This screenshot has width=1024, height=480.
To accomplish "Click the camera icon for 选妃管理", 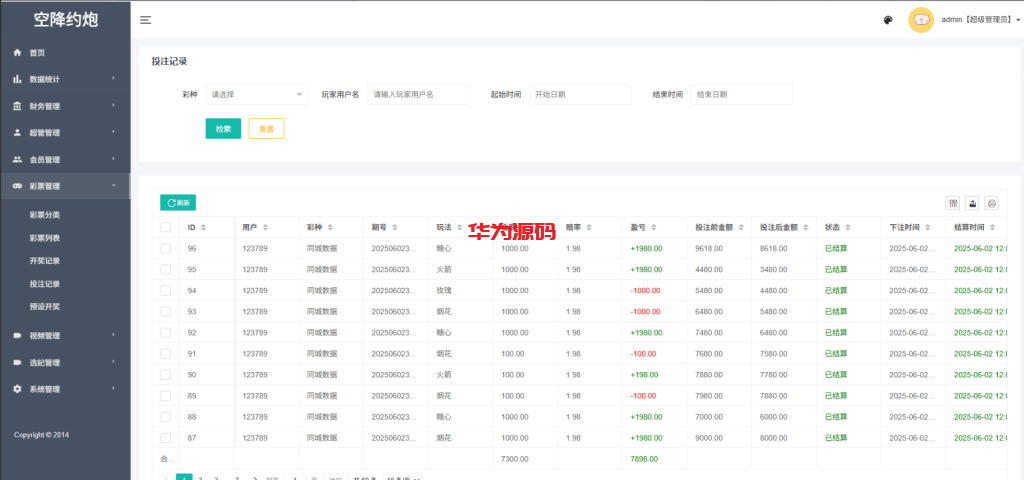I will 18,362.
